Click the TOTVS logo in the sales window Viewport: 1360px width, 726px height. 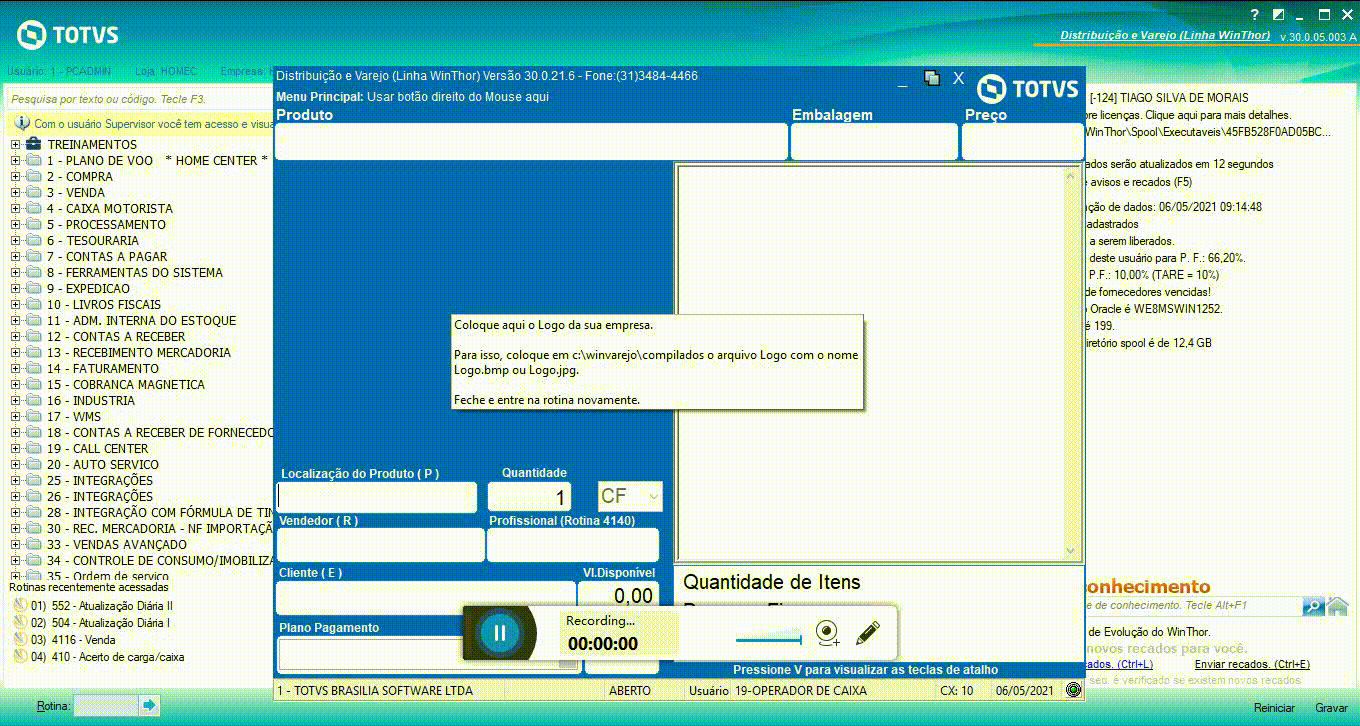click(1028, 89)
